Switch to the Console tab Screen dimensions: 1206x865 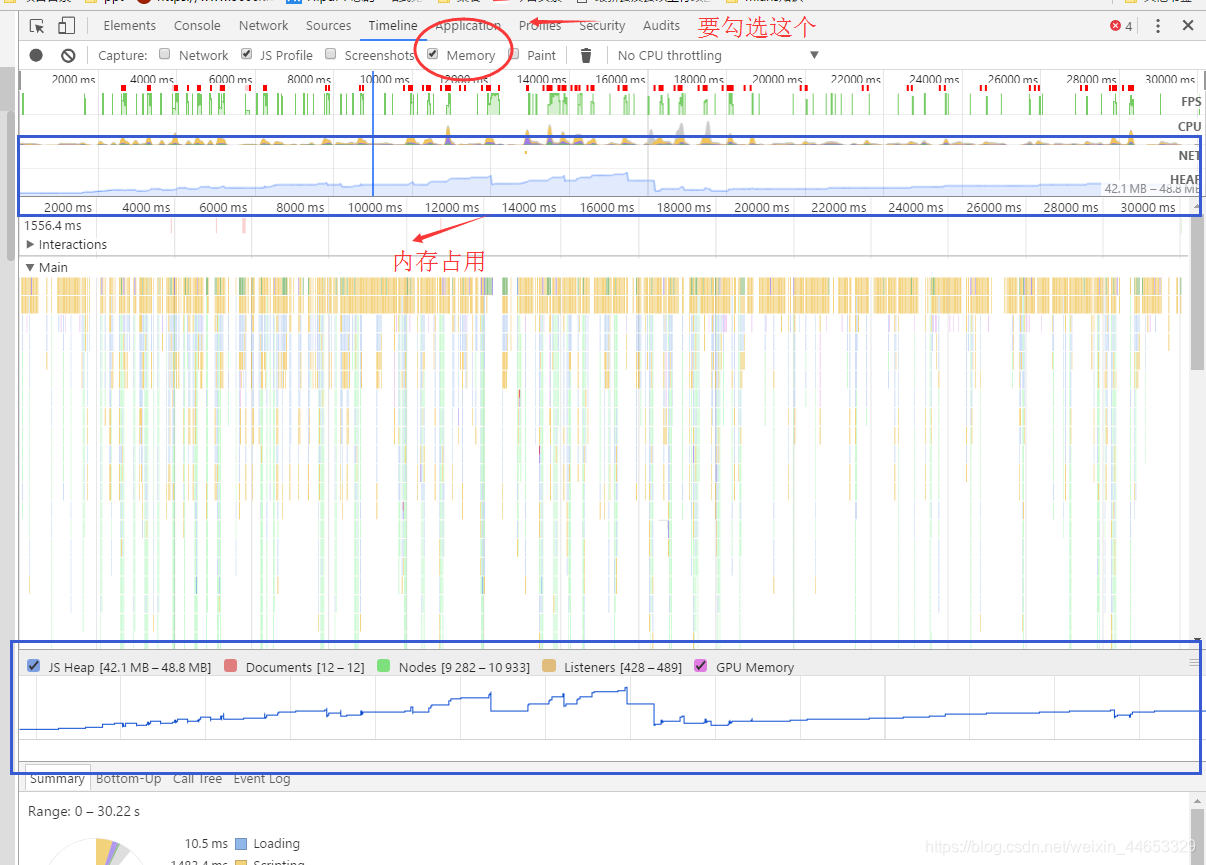197,26
